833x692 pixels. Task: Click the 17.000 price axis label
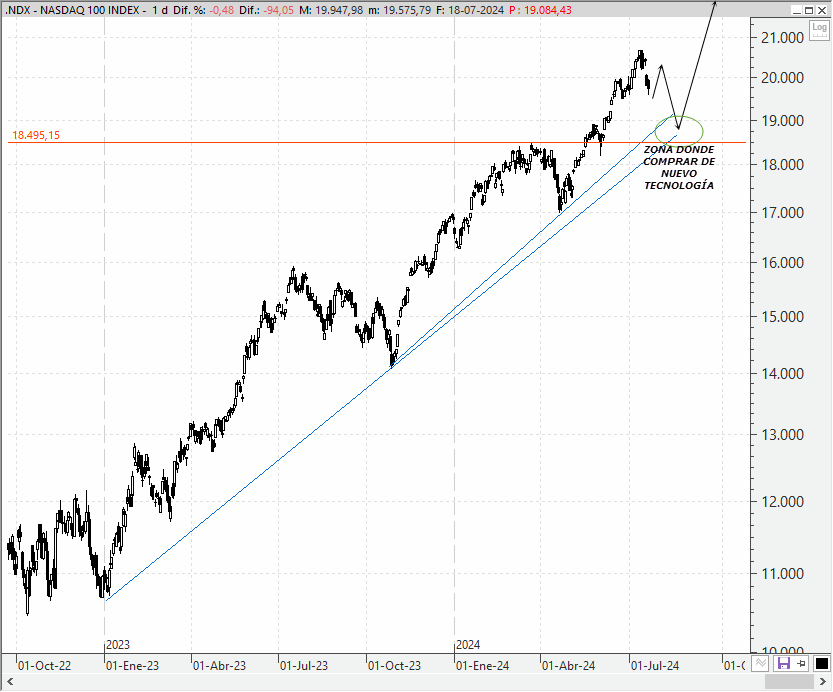point(783,213)
